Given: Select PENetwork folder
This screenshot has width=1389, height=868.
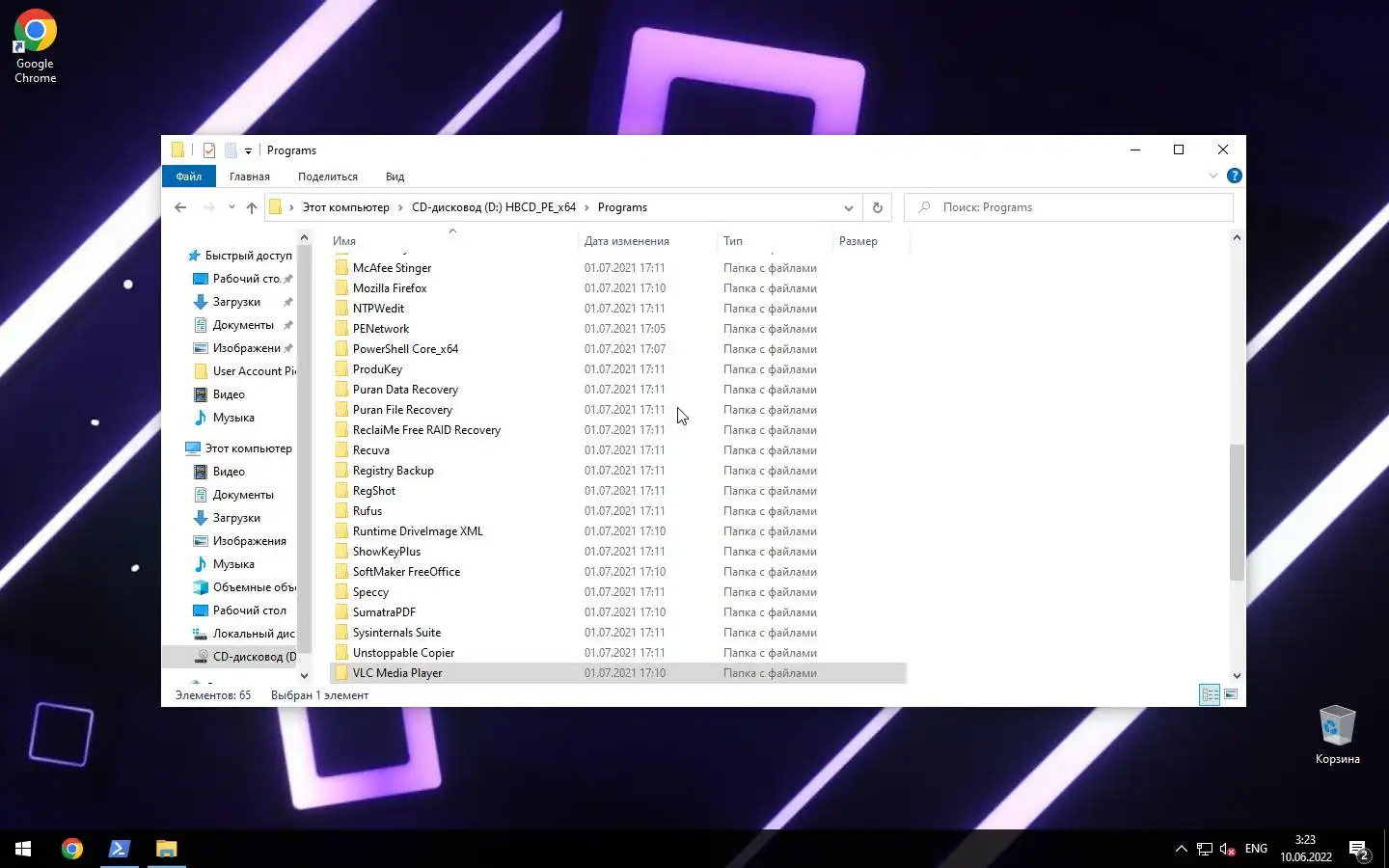Looking at the screenshot, I should point(381,329).
